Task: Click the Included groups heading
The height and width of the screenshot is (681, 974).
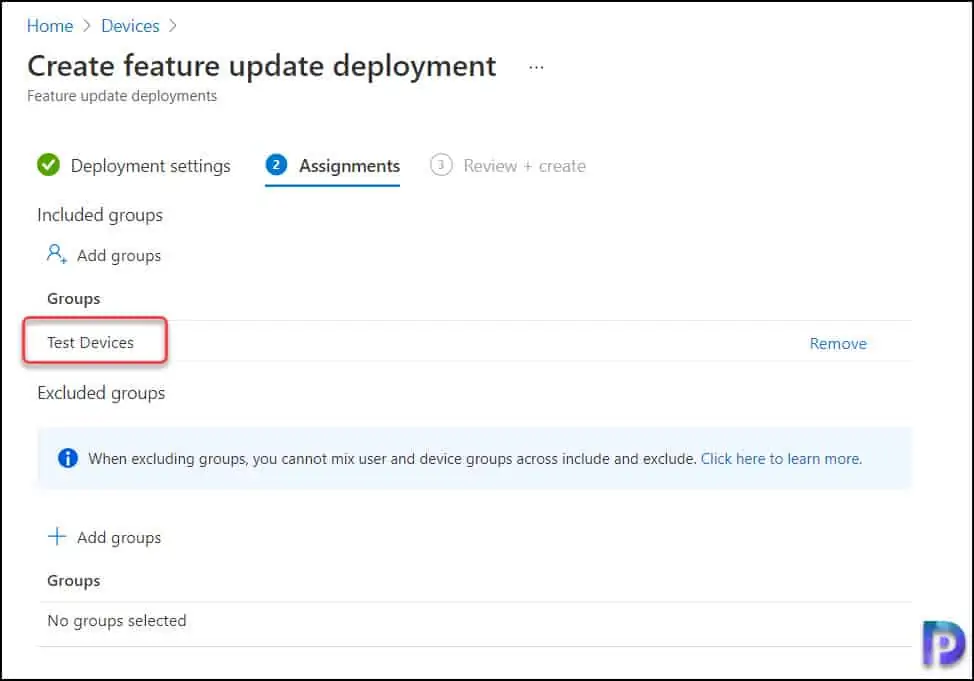Action: (100, 215)
